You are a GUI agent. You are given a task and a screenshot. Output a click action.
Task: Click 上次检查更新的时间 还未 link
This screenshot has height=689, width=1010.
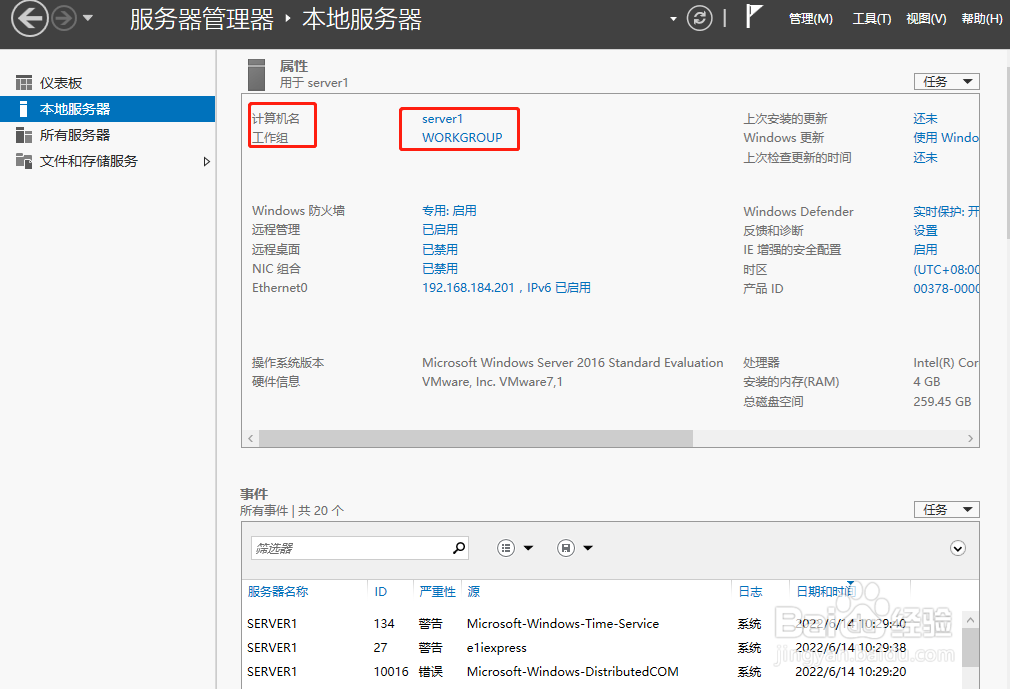[x=925, y=158]
